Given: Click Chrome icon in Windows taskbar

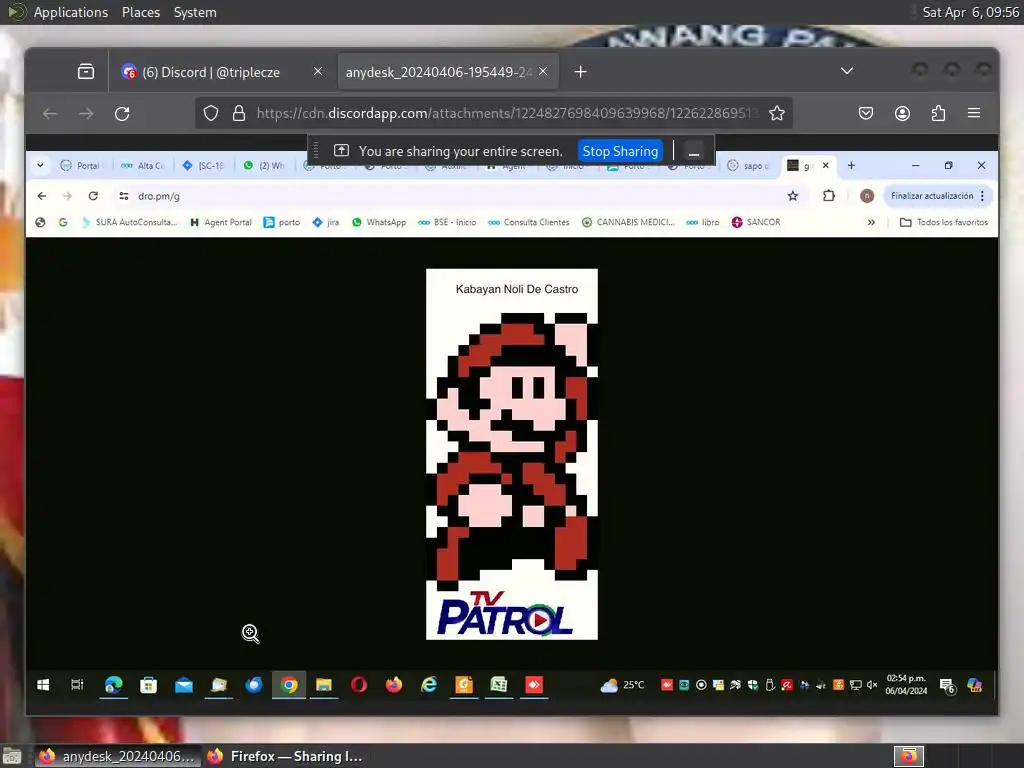Looking at the screenshot, I should [289, 685].
